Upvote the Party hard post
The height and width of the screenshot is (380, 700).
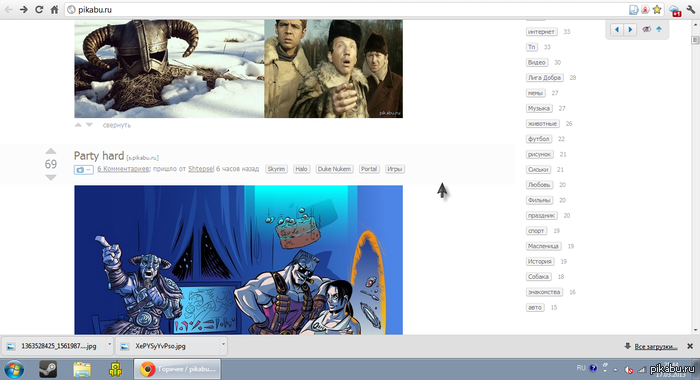coord(51,151)
